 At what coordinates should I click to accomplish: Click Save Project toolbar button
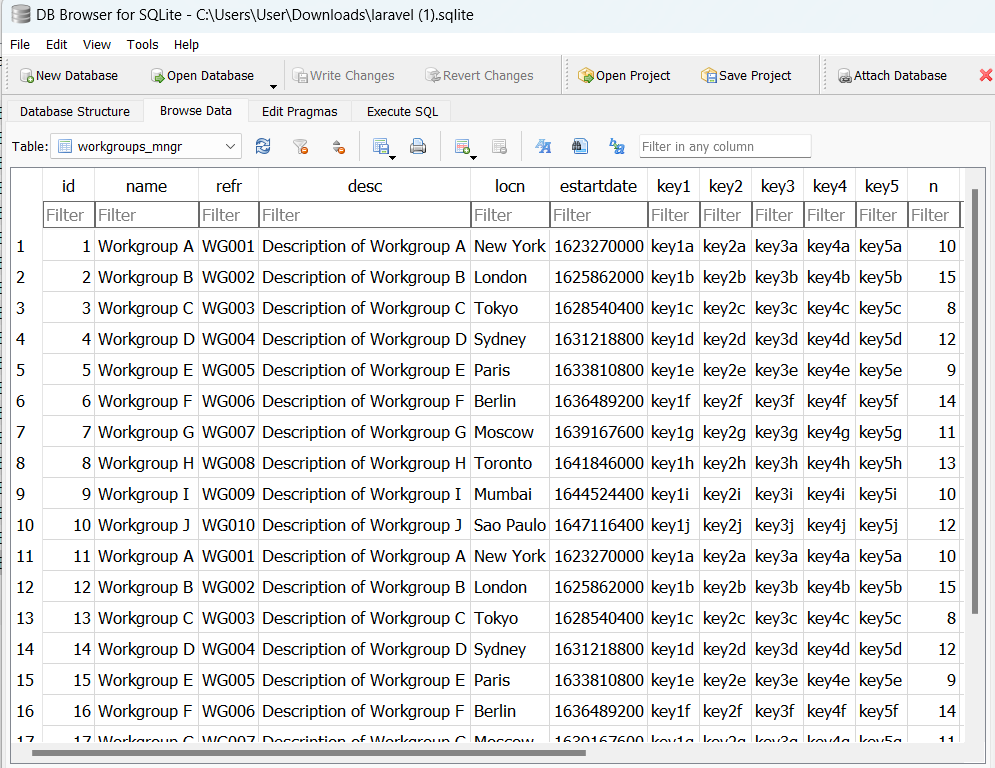click(746, 76)
